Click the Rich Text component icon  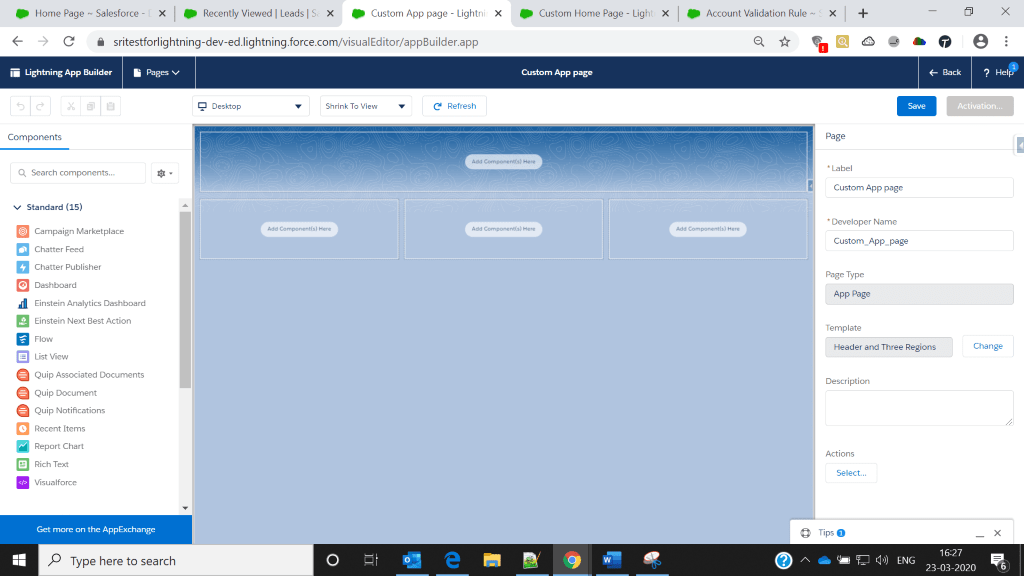pos(23,464)
